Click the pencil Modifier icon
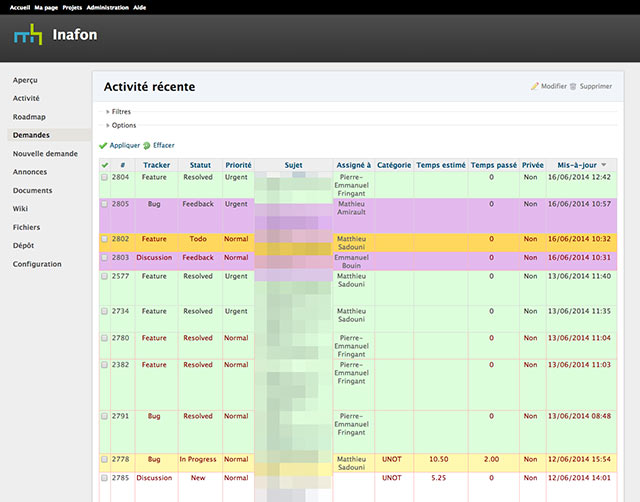Screen dimensions: 640x502 pos(534,86)
